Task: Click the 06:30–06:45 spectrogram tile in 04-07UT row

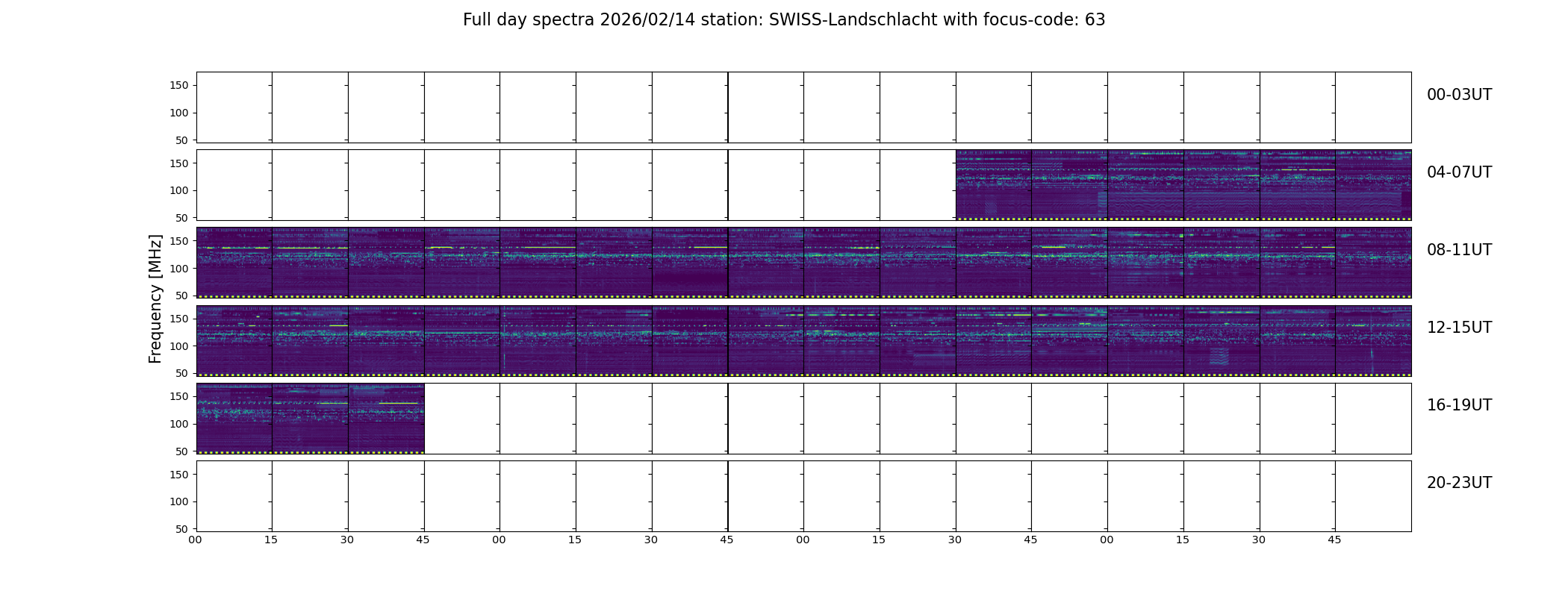Action: (994, 185)
